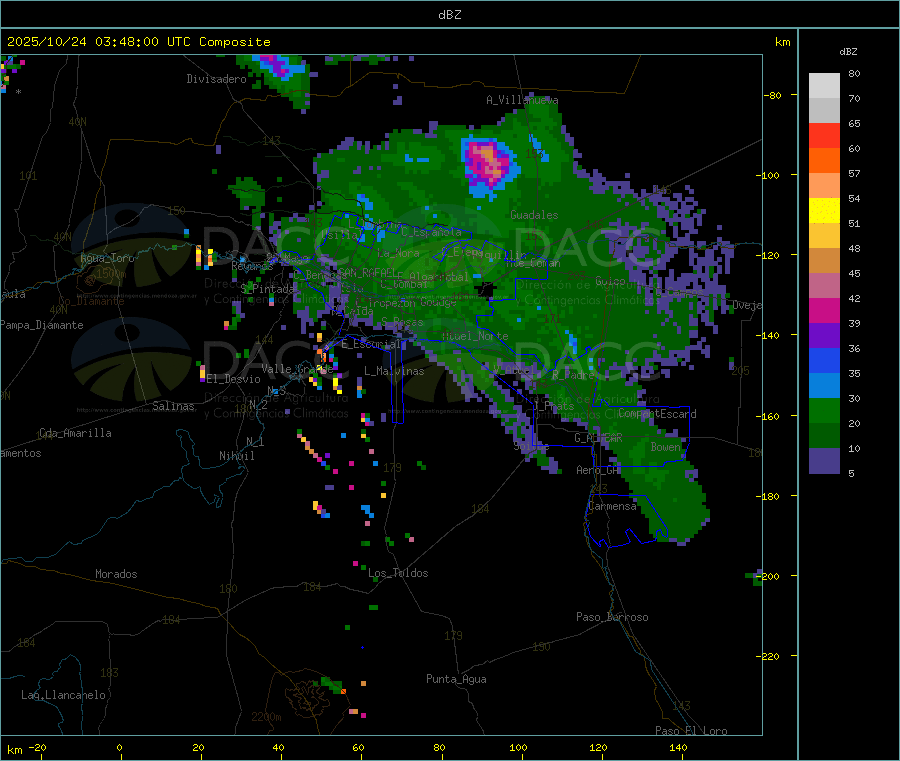Click the '100' tick on the bottom axis

pos(518,747)
